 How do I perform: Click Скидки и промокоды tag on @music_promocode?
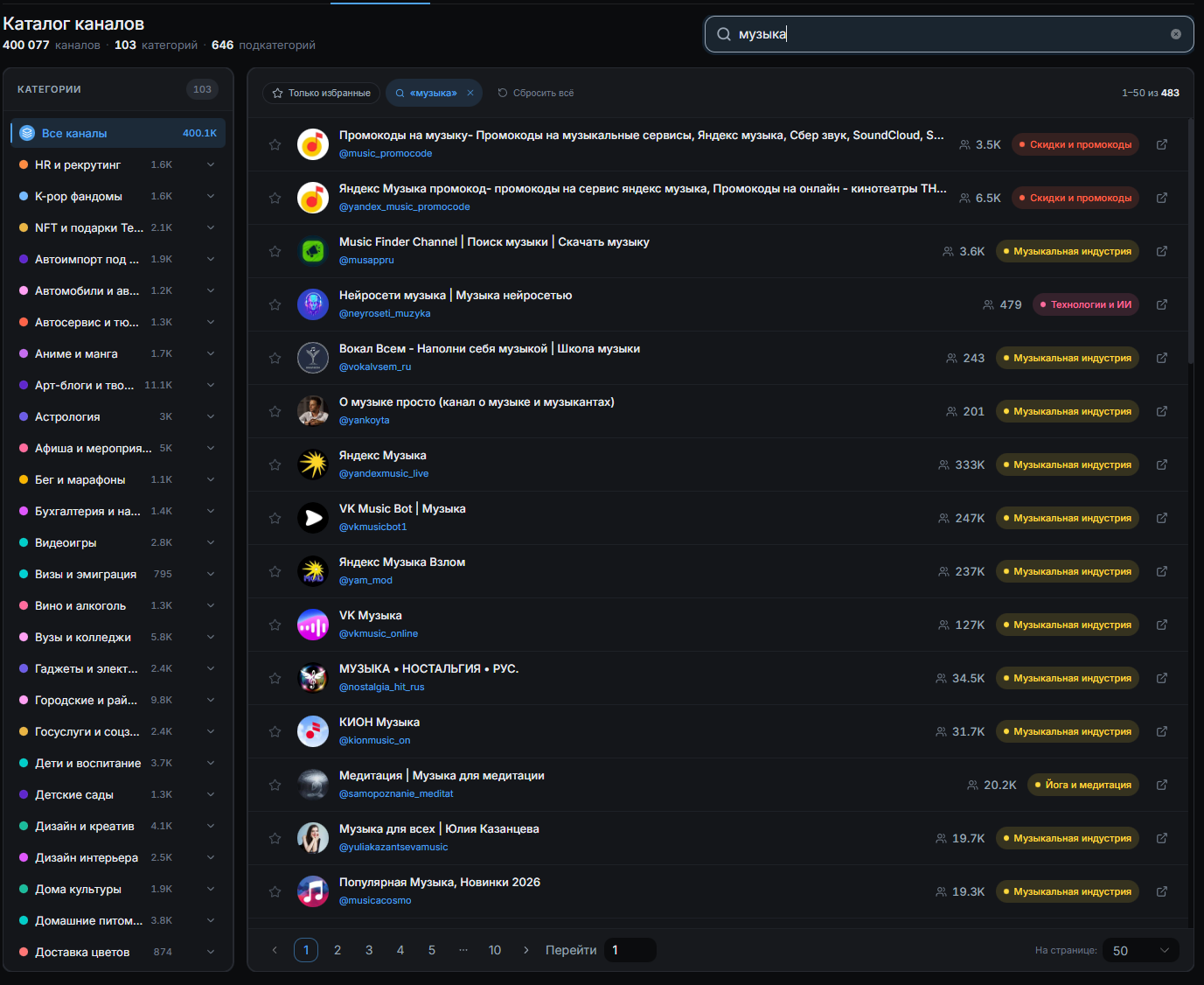1075,144
